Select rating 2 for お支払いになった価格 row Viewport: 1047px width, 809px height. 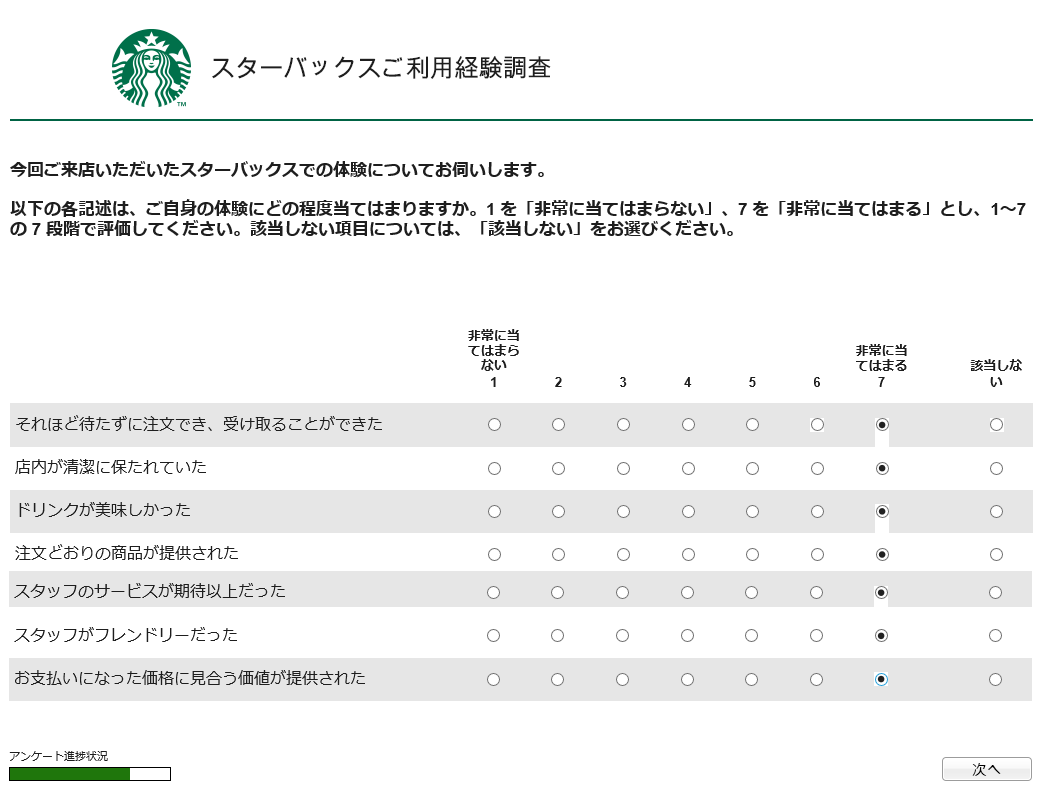tap(558, 680)
